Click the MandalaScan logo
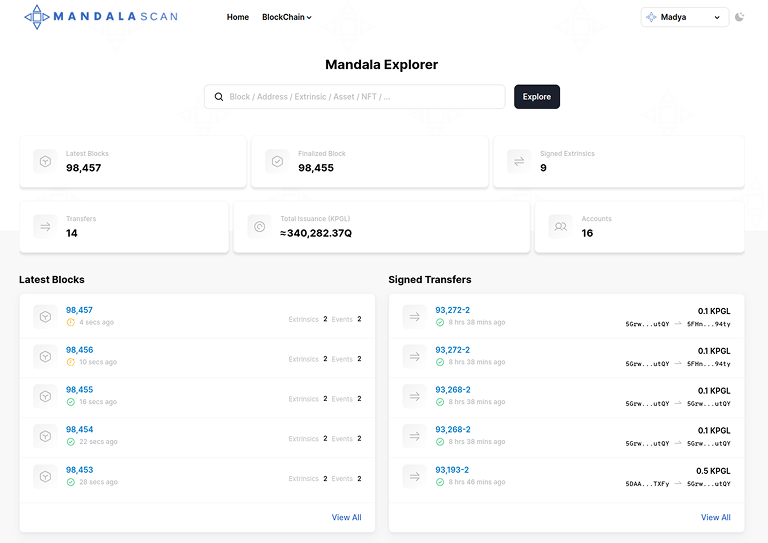Viewport: 768px width, 543px height. (100, 17)
